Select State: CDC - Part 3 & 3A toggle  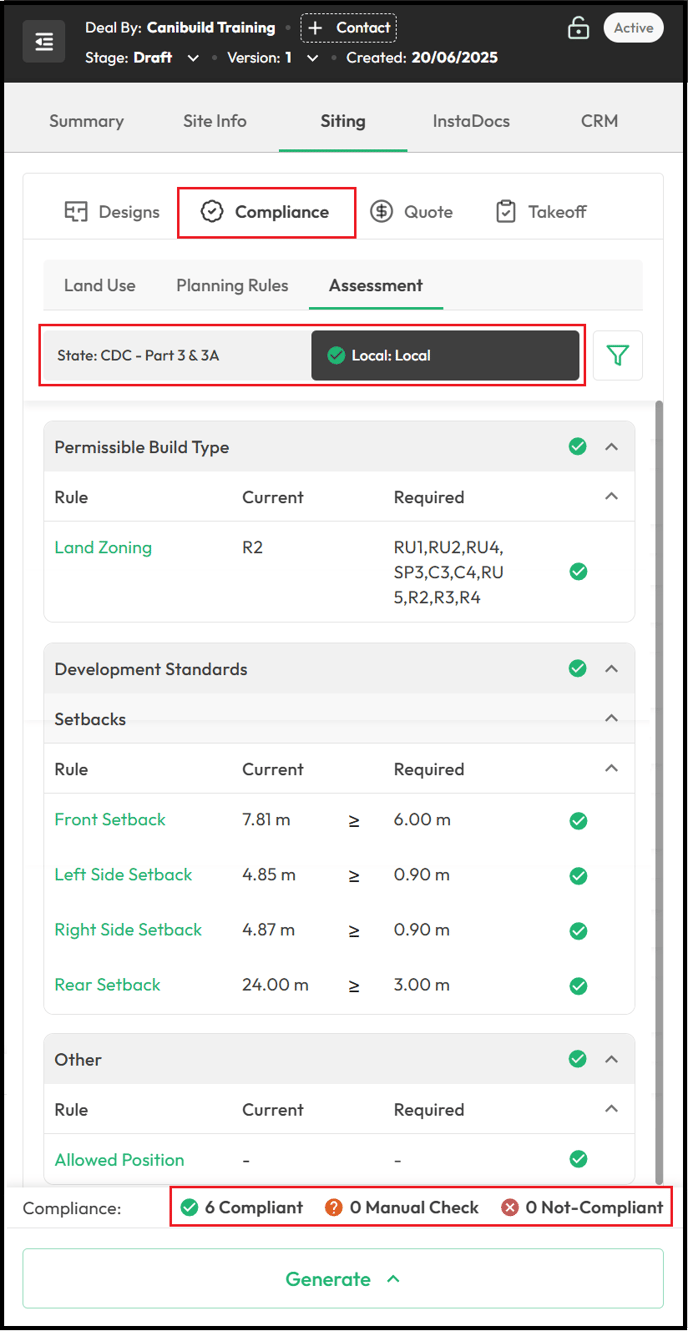[x=176, y=355]
